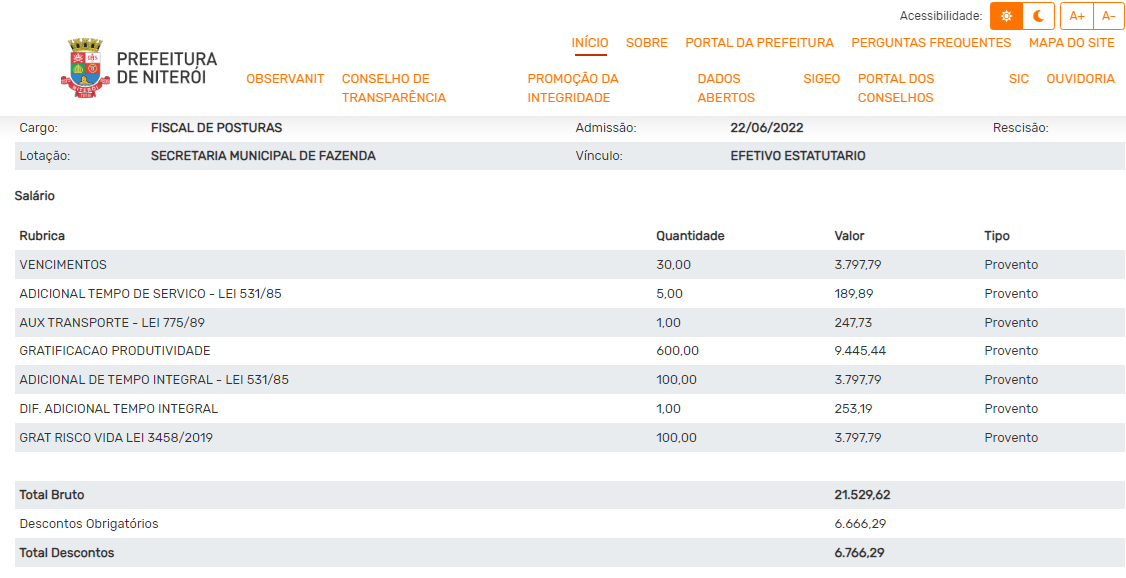Switch to dark mode moon icon
Image resolution: width=1126 pixels, height=578 pixels.
(x=1039, y=16)
